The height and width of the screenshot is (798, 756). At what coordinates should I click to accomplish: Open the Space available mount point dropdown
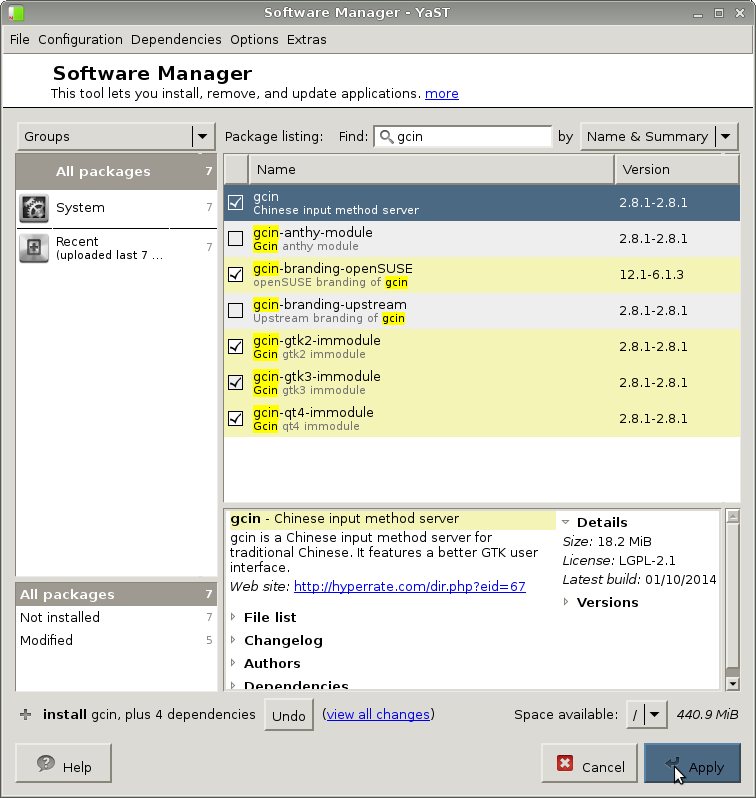pos(647,715)
